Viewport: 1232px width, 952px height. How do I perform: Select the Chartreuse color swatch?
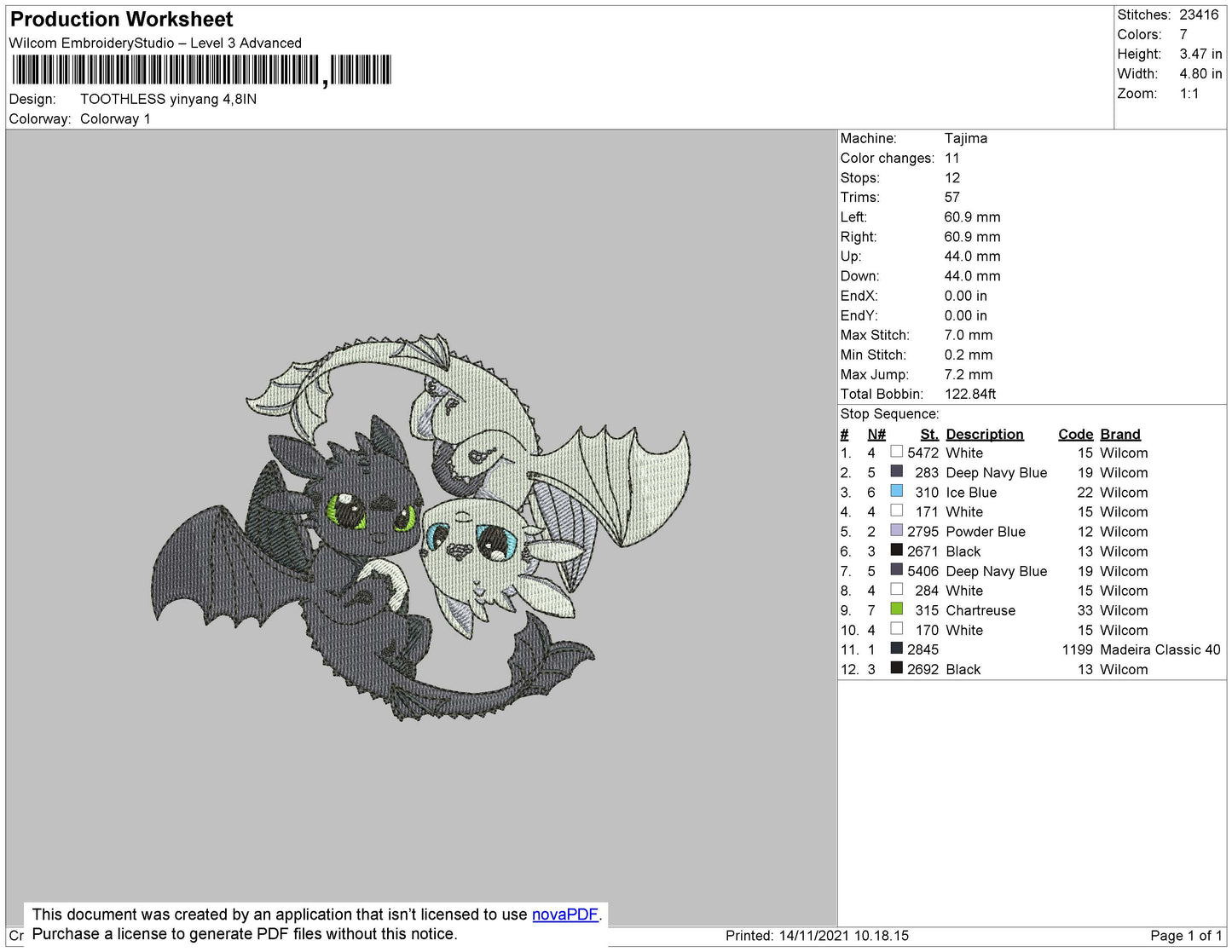(x=896, y=609)
